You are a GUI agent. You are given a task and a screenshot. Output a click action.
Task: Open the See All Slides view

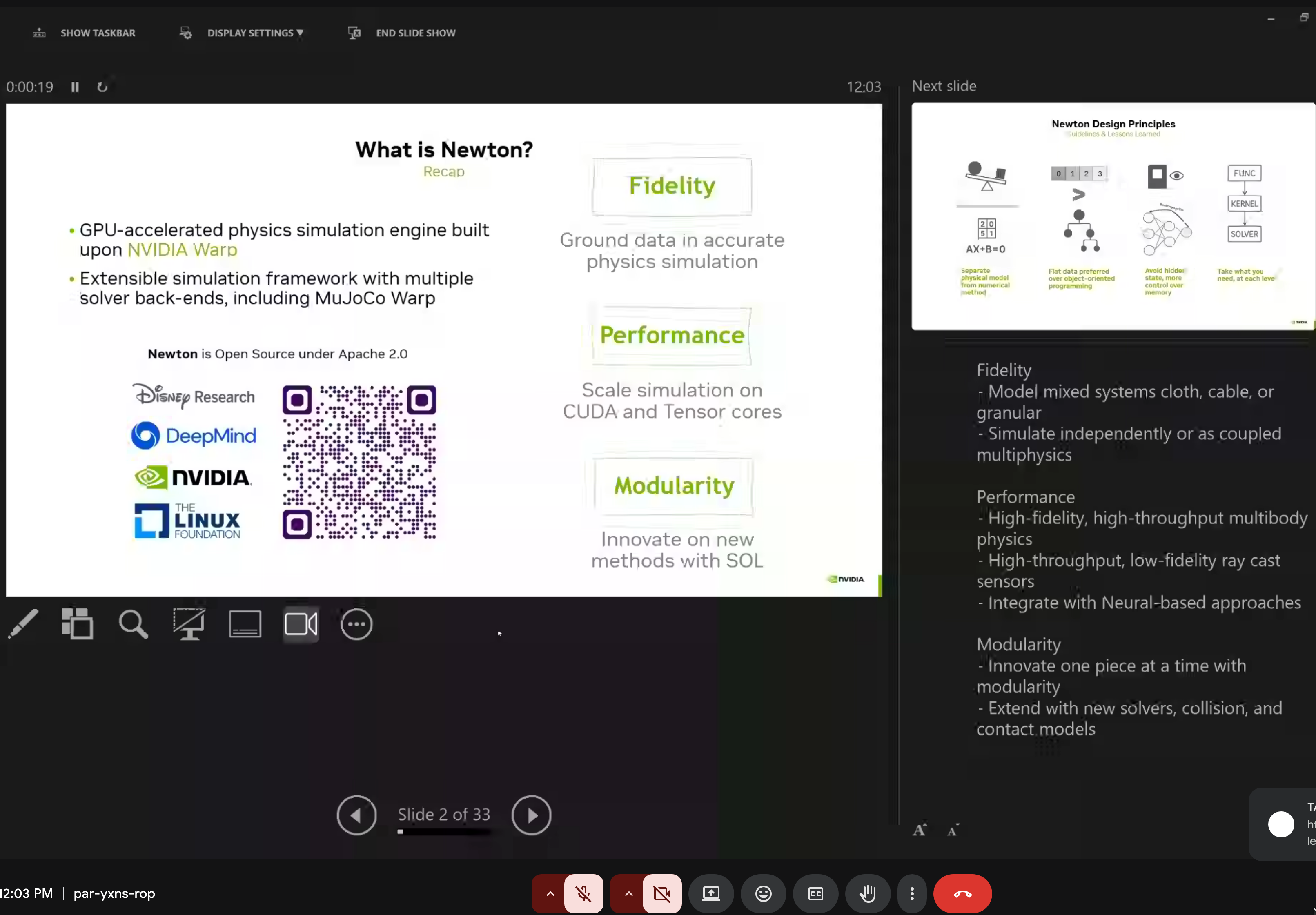point(77,624)
